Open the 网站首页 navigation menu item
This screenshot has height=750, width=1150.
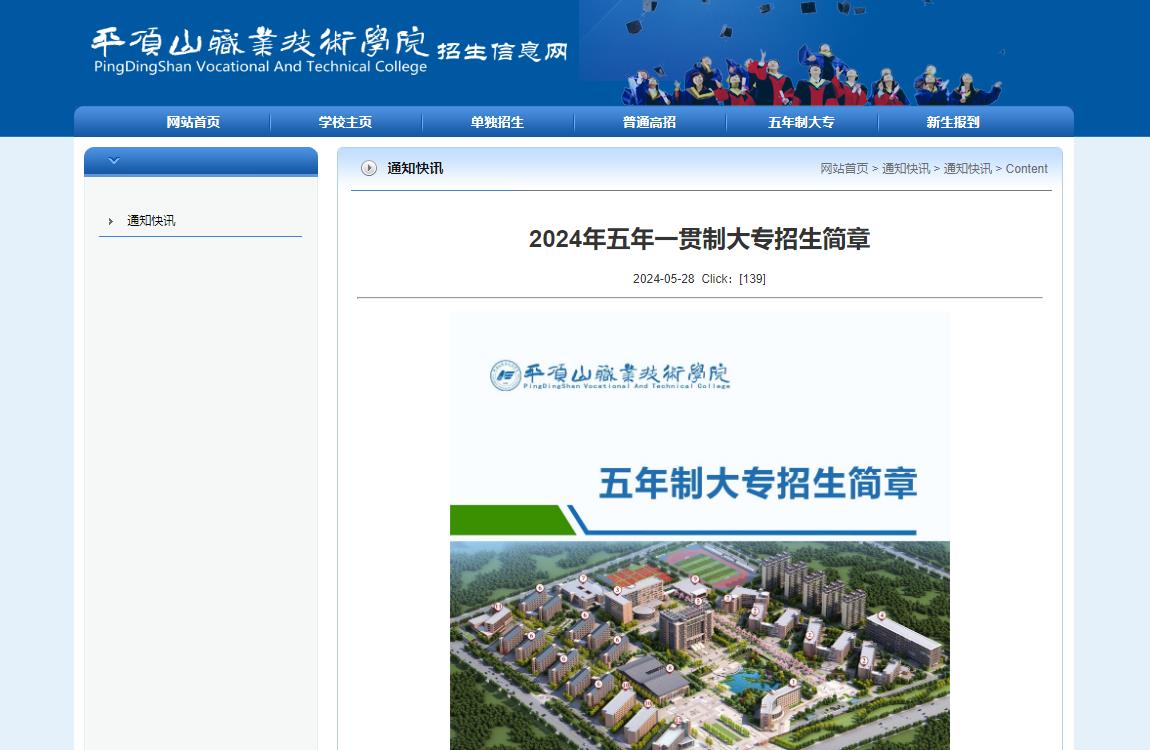(194, 122)
